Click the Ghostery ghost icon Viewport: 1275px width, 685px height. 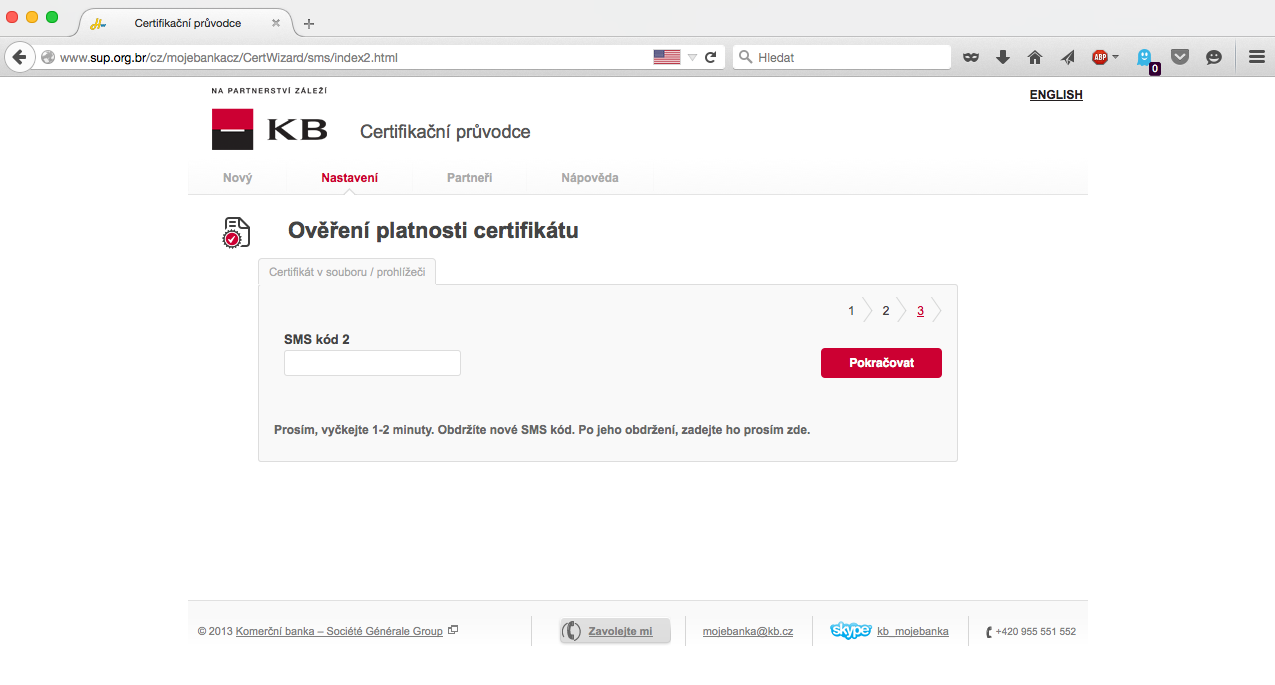click(x=1145, y=58)
